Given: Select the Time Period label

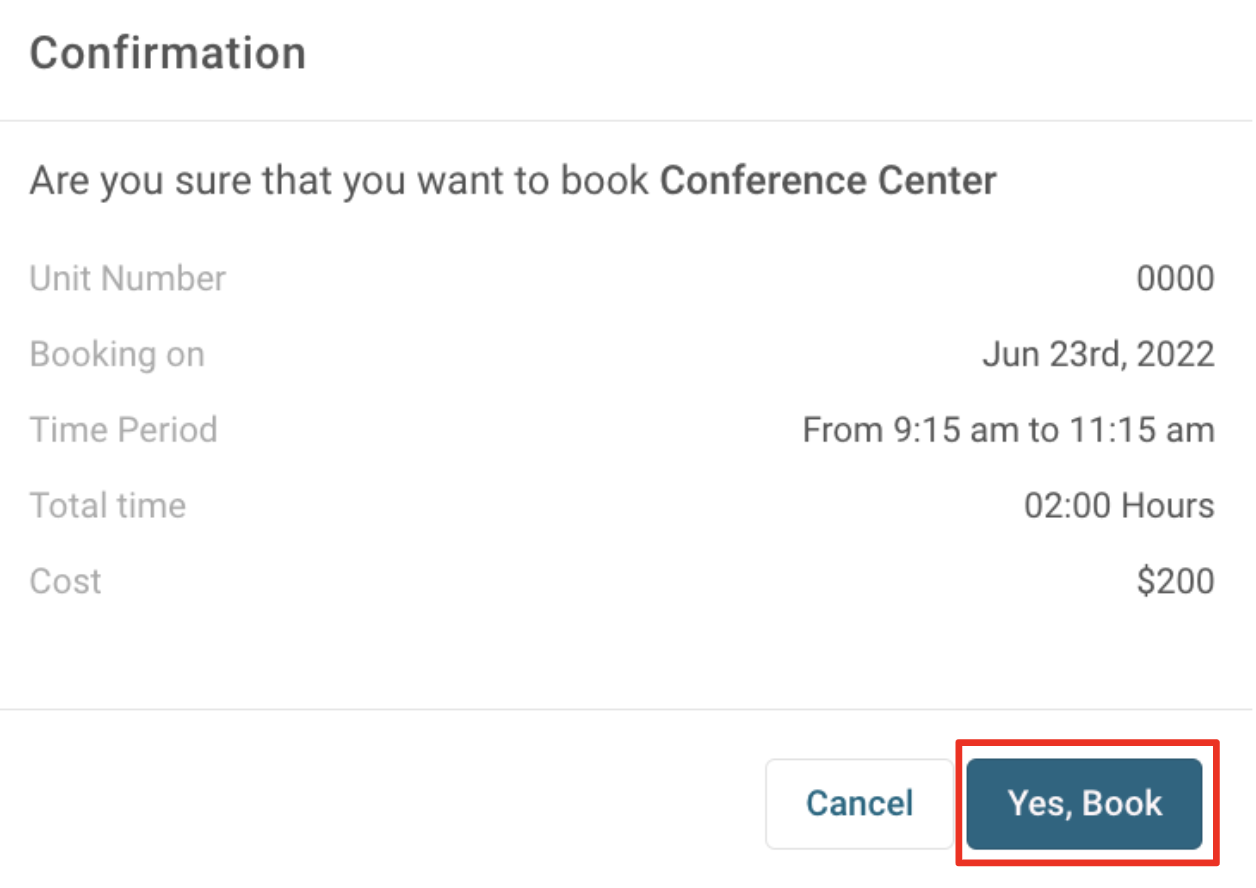Looking at the screenshot, I should pos(123,430).
